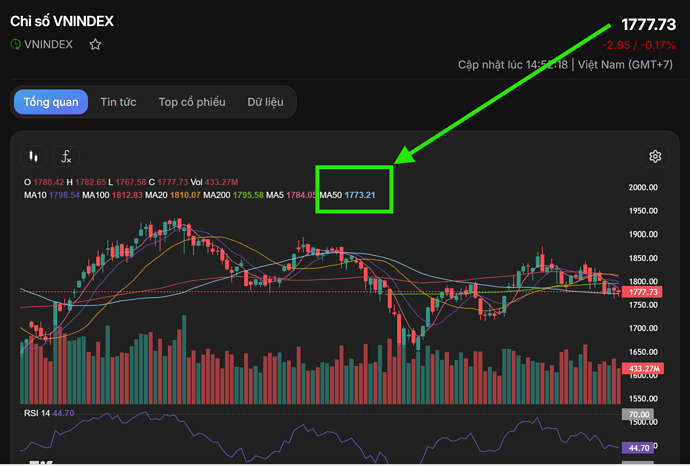Open the fx indicators menu
This screenshot has width=690, height=466.
tap(66, 156)
